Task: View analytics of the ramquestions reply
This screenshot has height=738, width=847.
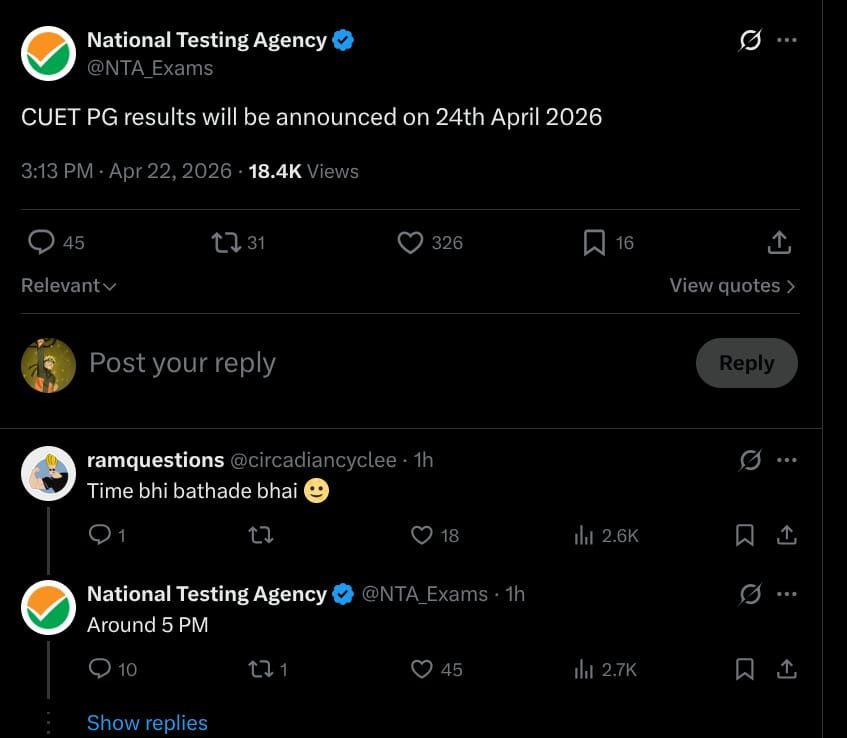Action: (x=585, y=536)
